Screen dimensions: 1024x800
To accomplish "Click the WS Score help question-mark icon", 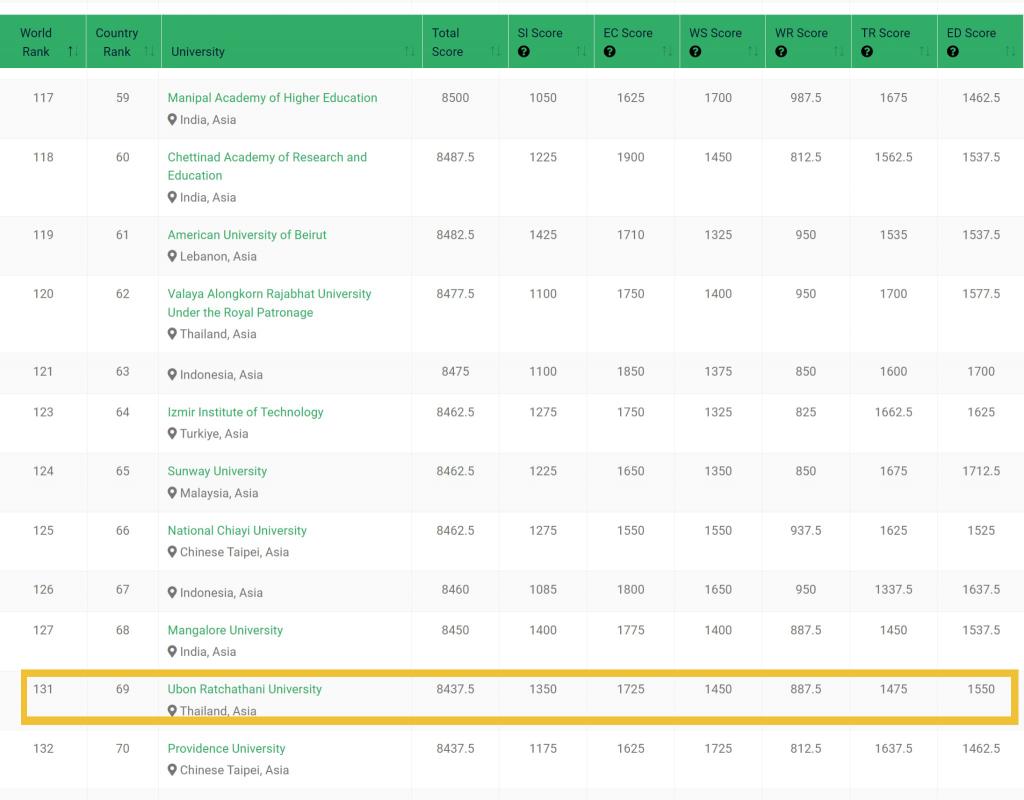I will (x=695, y=52).
